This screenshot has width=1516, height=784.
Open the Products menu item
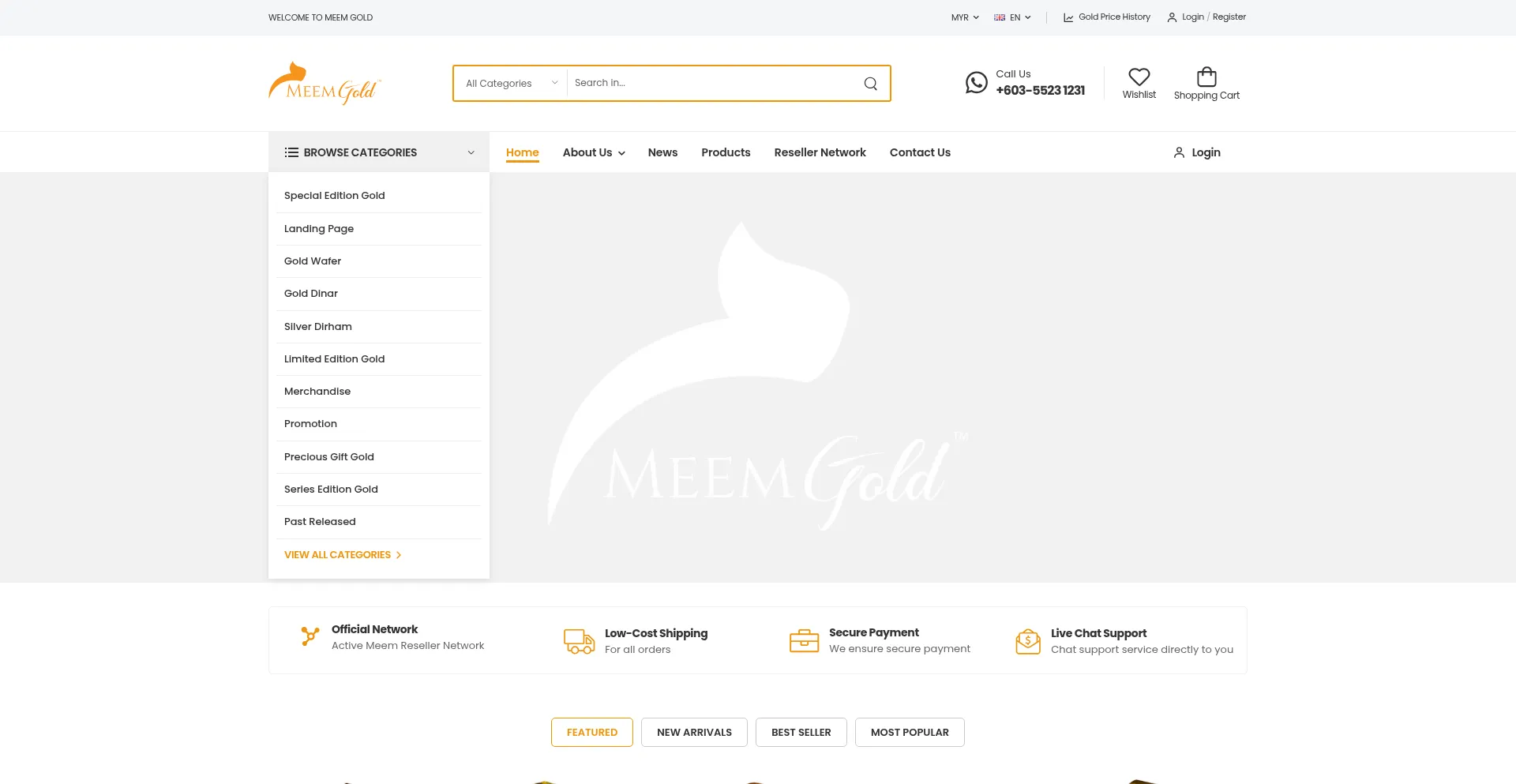click(726, 152)
